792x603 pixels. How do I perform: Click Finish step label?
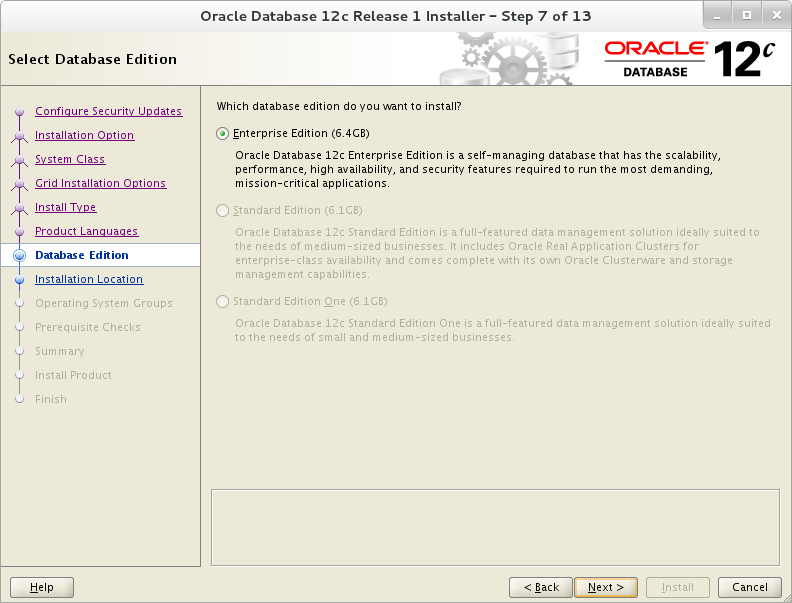pyautogui.click(x=51, y=399)
